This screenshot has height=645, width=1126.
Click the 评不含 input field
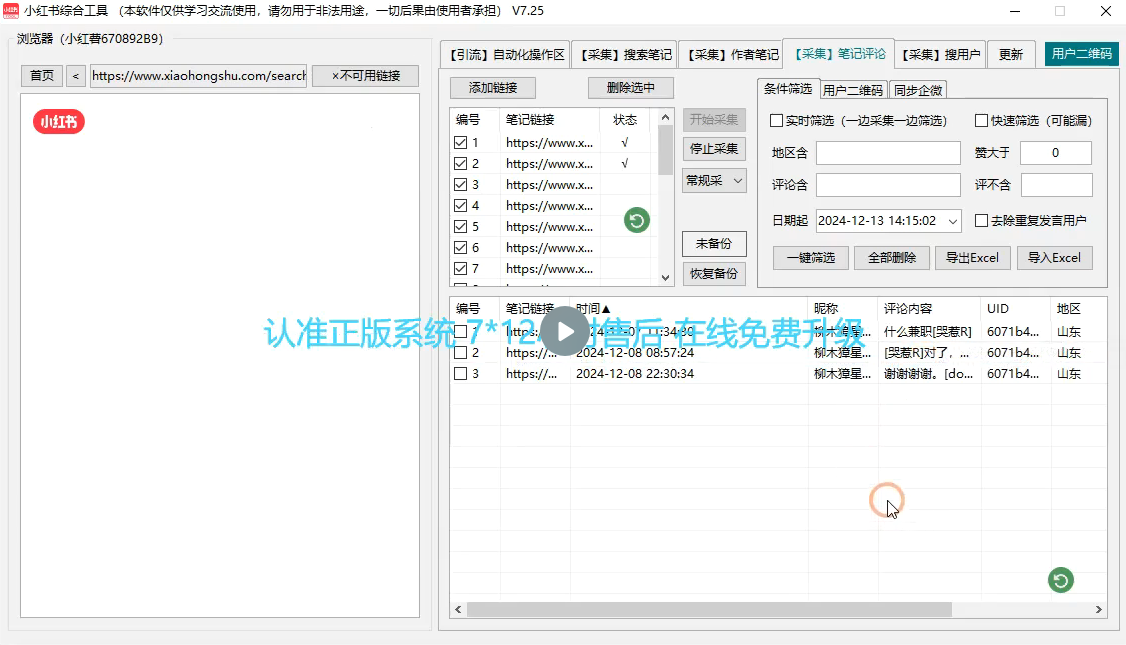(x=1056, y=185)
